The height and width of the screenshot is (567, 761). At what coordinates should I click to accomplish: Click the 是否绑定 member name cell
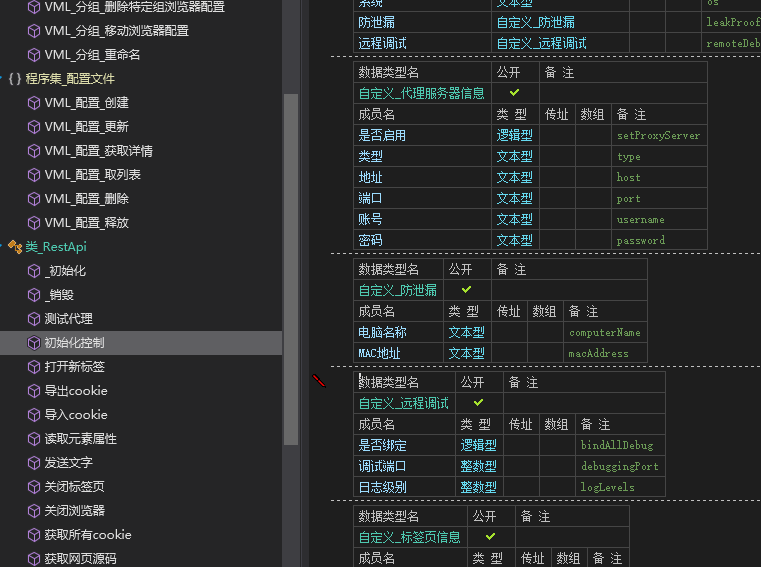coord(404,445)
